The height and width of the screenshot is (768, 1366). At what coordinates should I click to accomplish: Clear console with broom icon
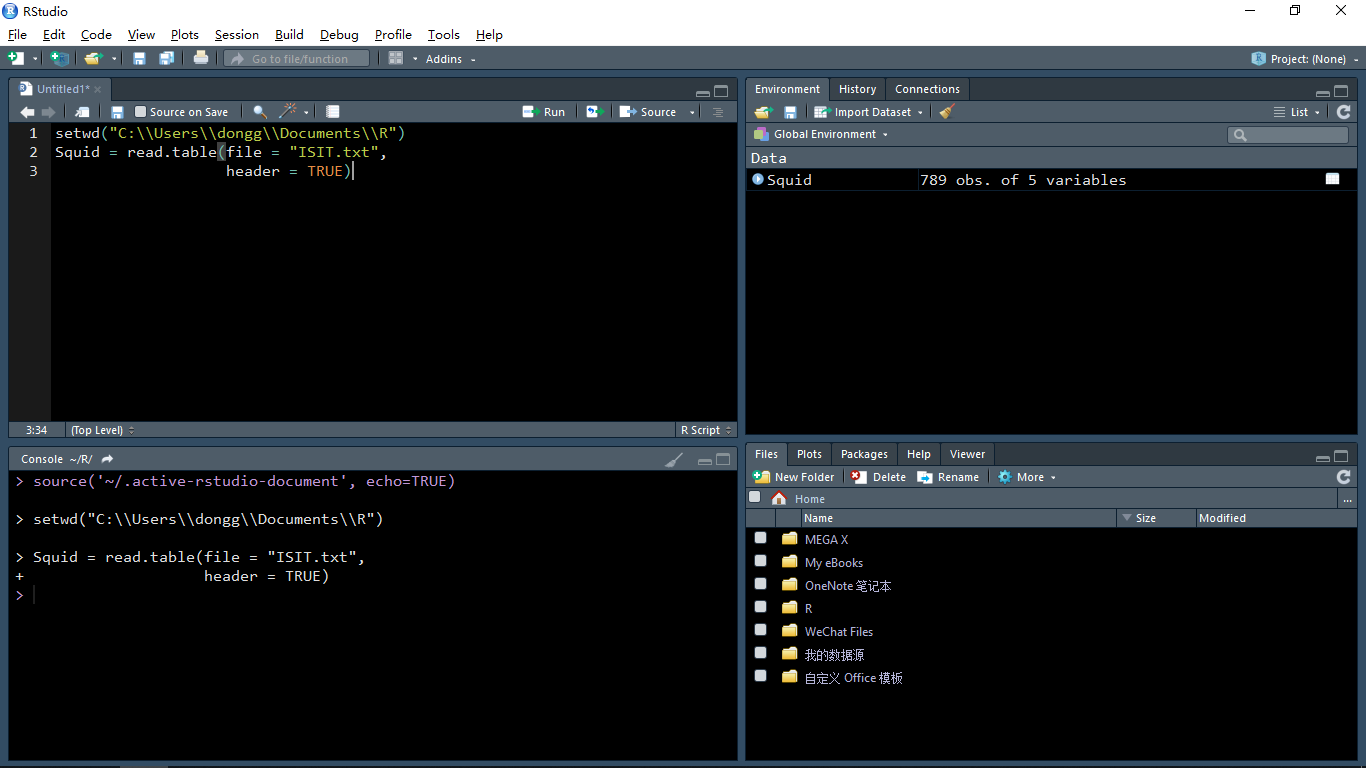tap(675, 460)
